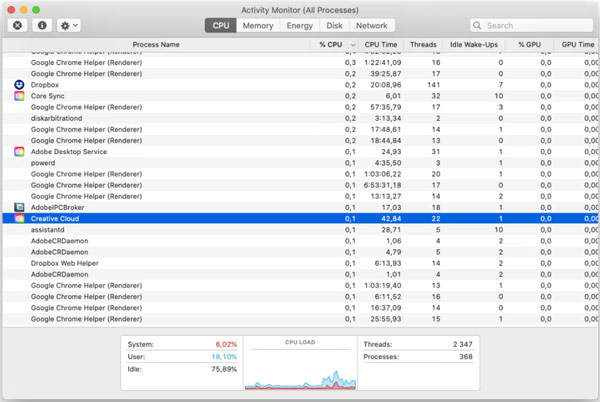Select Chrome Helper row with CPU time 57:35,79
This screenshot has width=600, height=402.
pyautogui.click(x=300, y=107)
